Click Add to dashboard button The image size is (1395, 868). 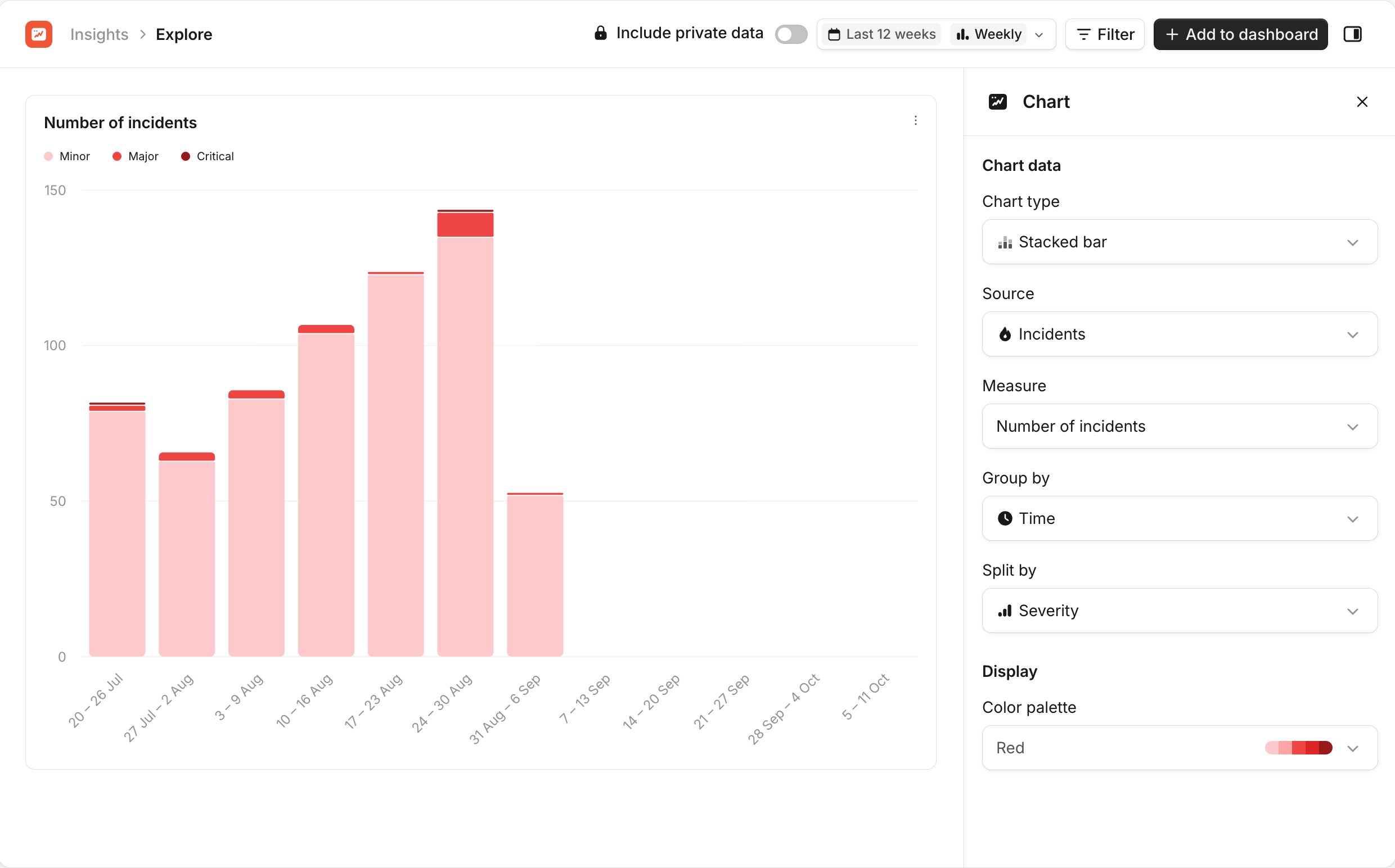pyautogui.click(x=1240, y=34)
